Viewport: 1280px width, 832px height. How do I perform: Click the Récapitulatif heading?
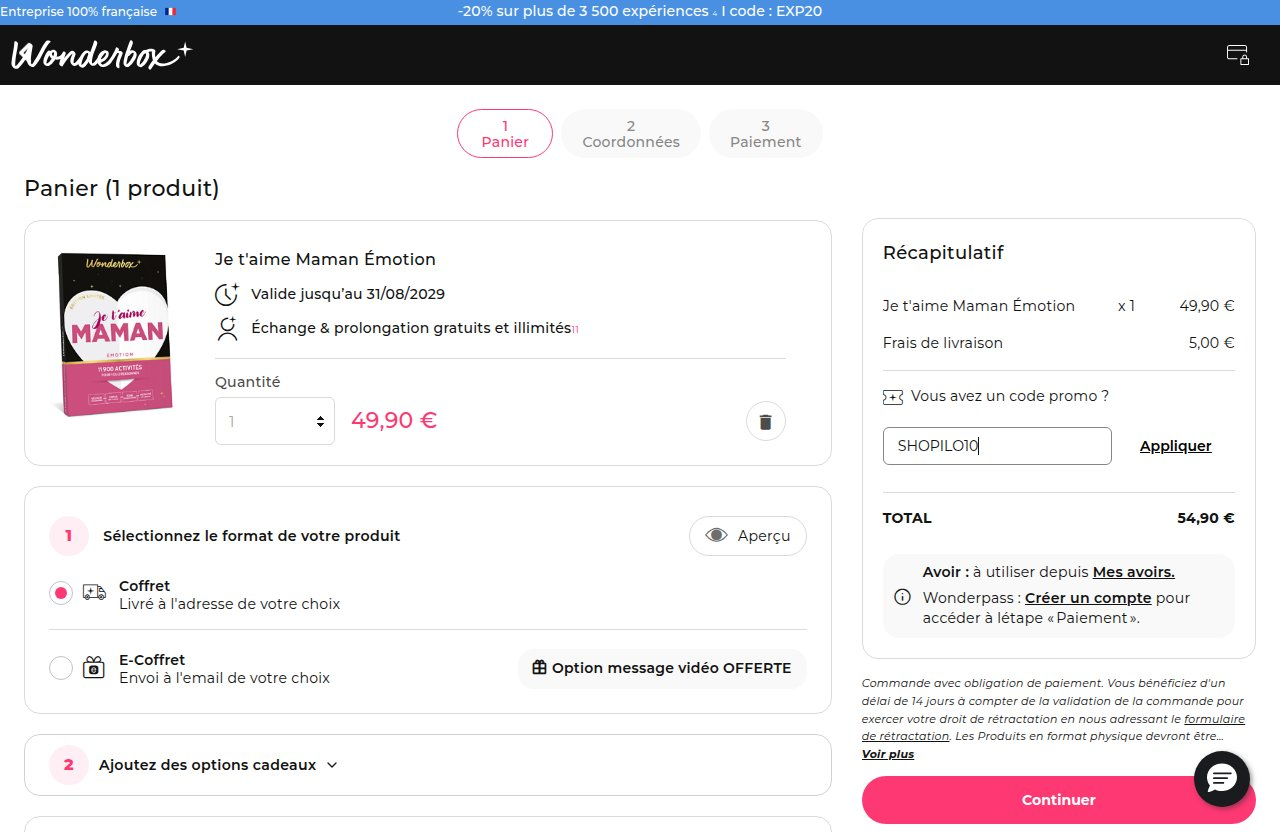(x=943, y=253)
